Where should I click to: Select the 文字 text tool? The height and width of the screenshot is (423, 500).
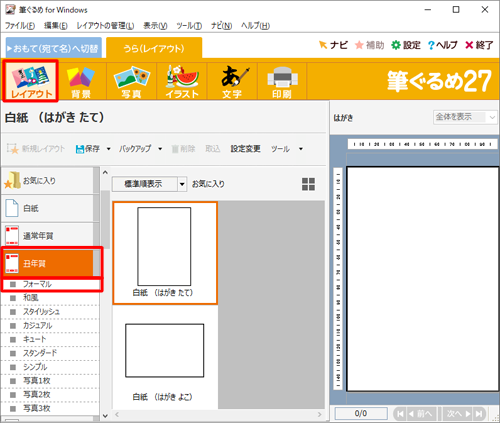(x=233, y=82)
